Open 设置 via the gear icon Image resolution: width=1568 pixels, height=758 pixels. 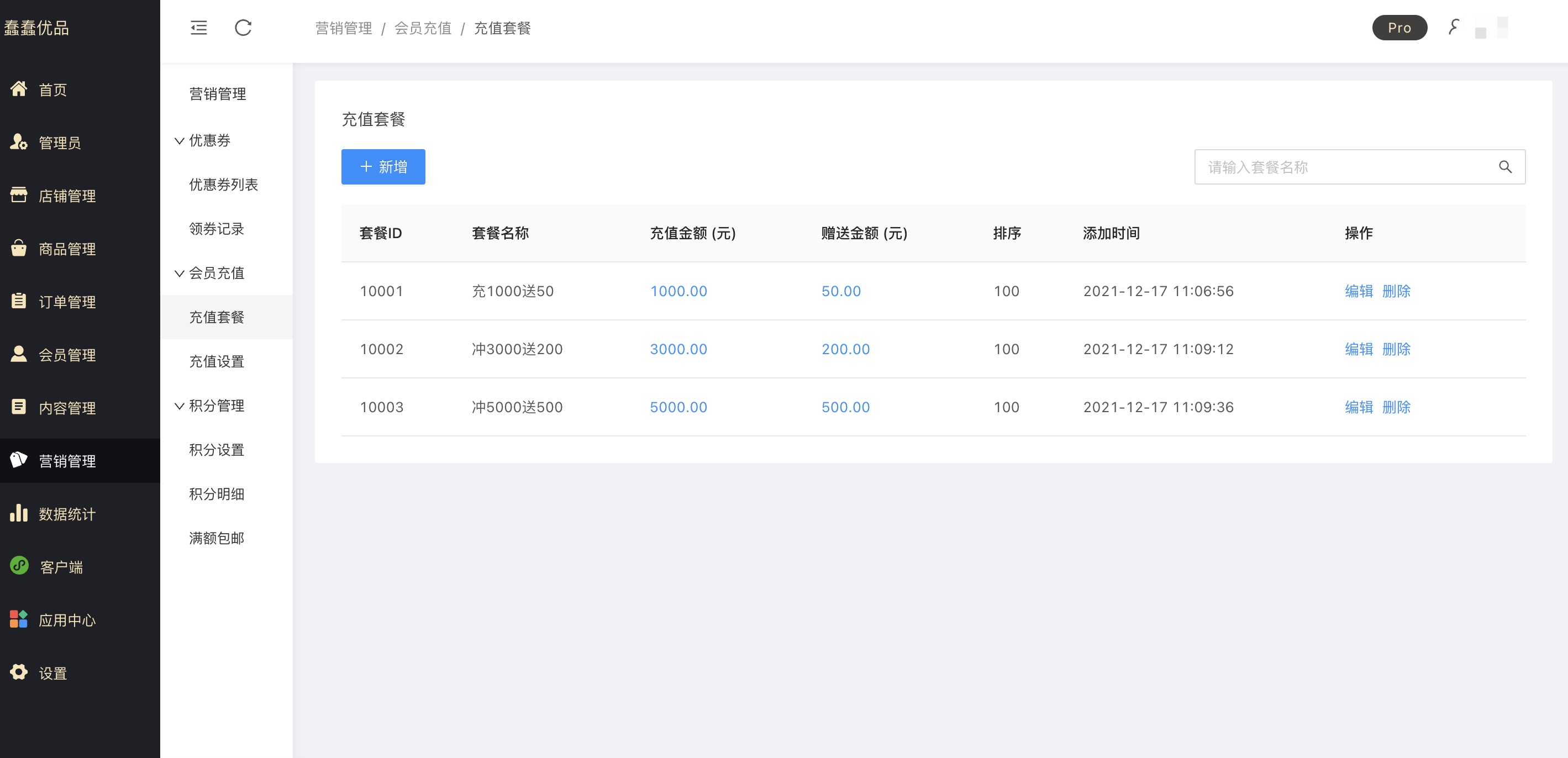pos(19,672)
